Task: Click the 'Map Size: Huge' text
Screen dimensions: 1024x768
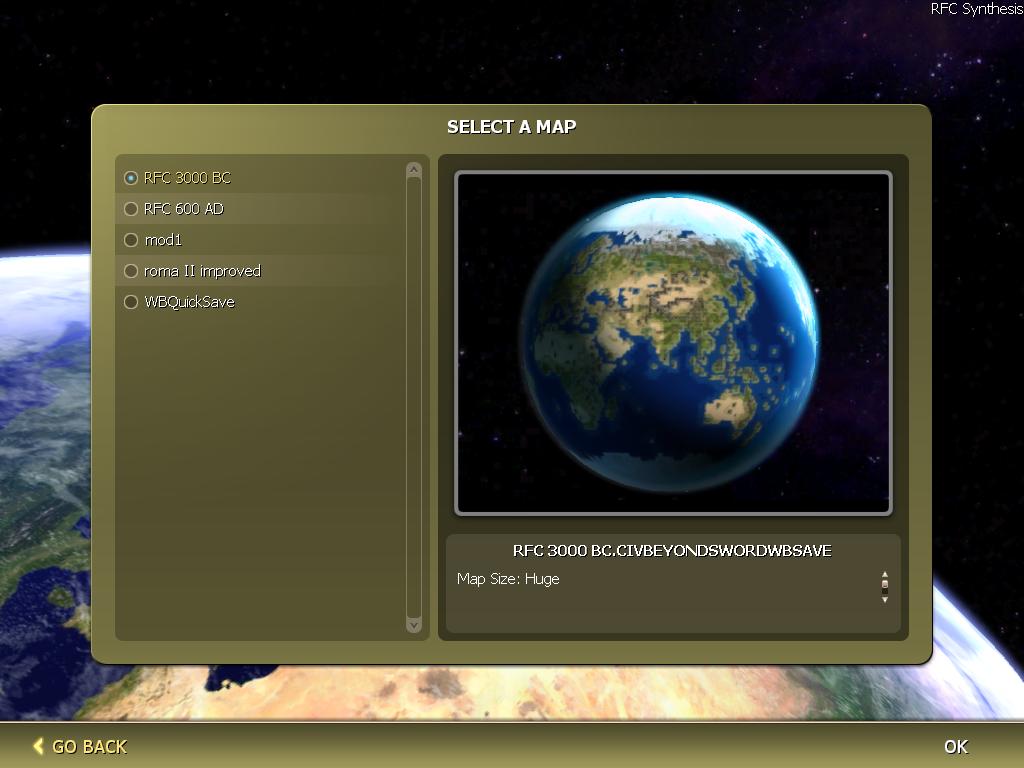Action: point(508,579)
